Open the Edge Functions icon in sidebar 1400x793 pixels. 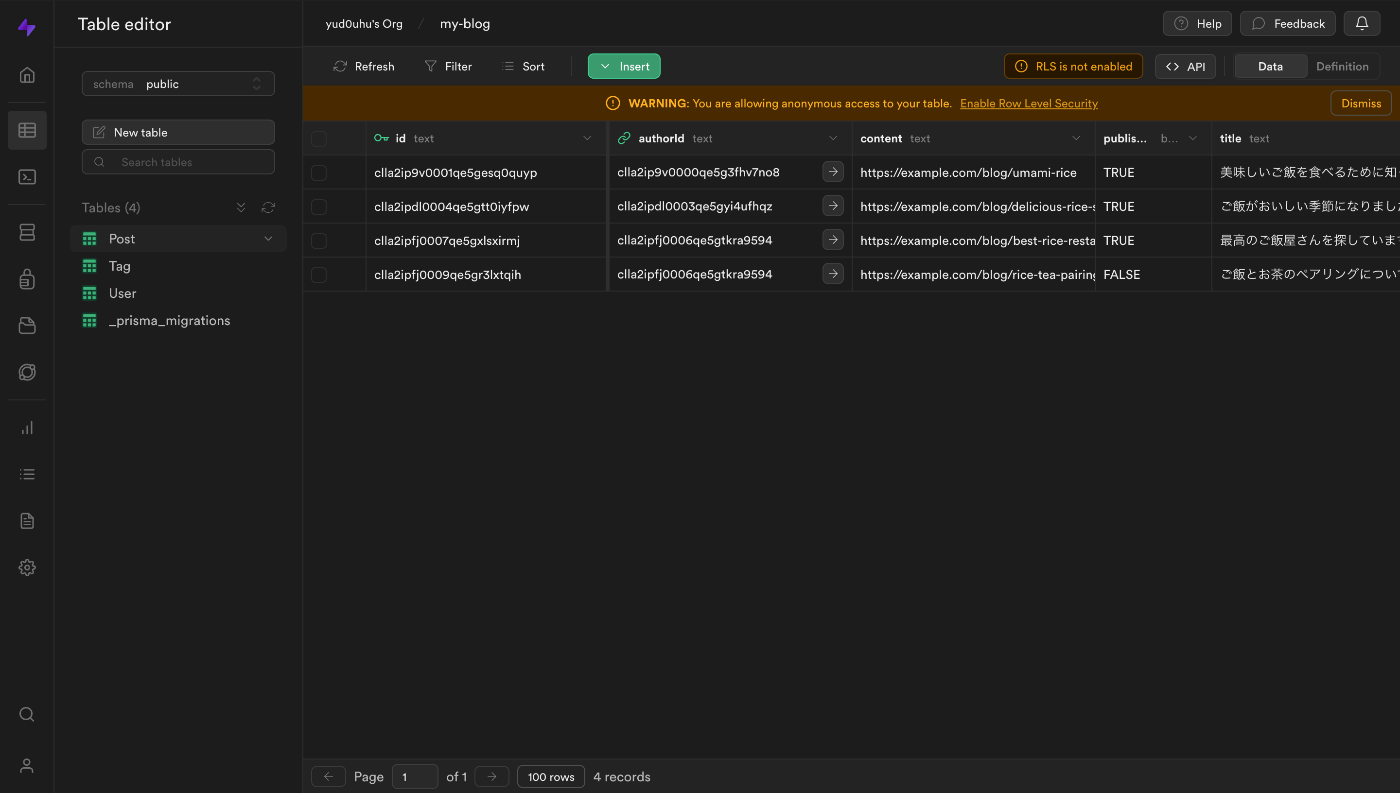27,372
